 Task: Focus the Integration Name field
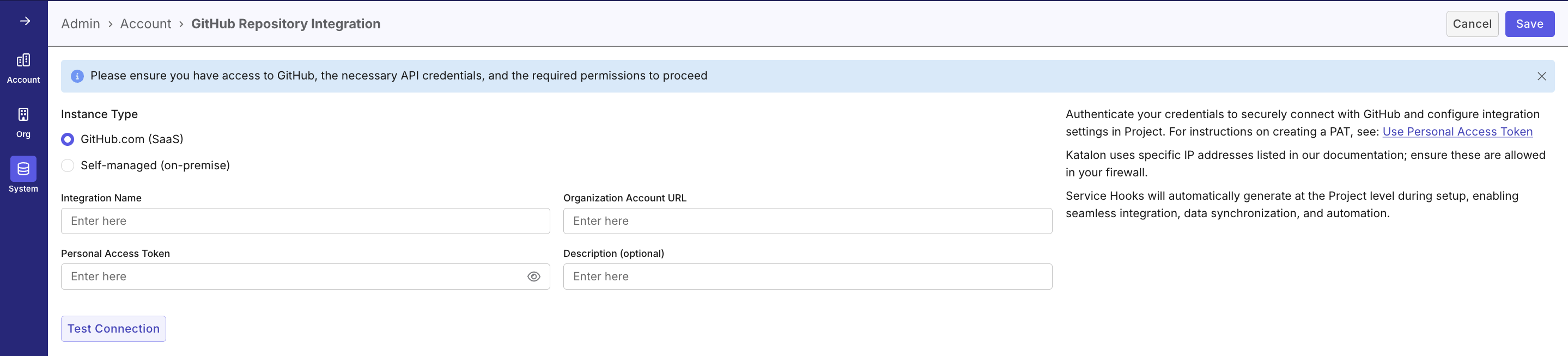[x=306, y=221]
